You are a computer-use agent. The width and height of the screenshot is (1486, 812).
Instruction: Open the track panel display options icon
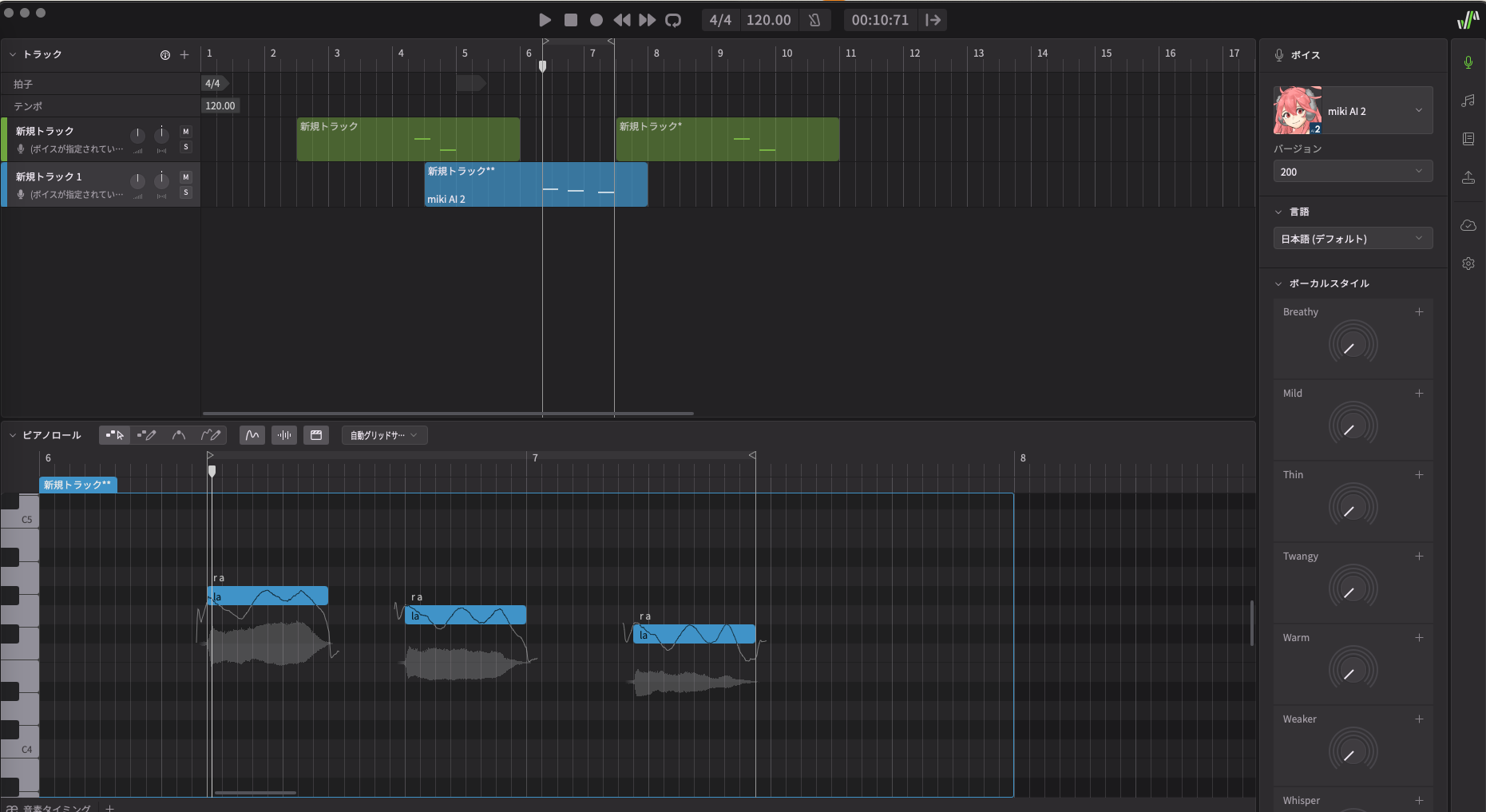click(x=165, y=55)
